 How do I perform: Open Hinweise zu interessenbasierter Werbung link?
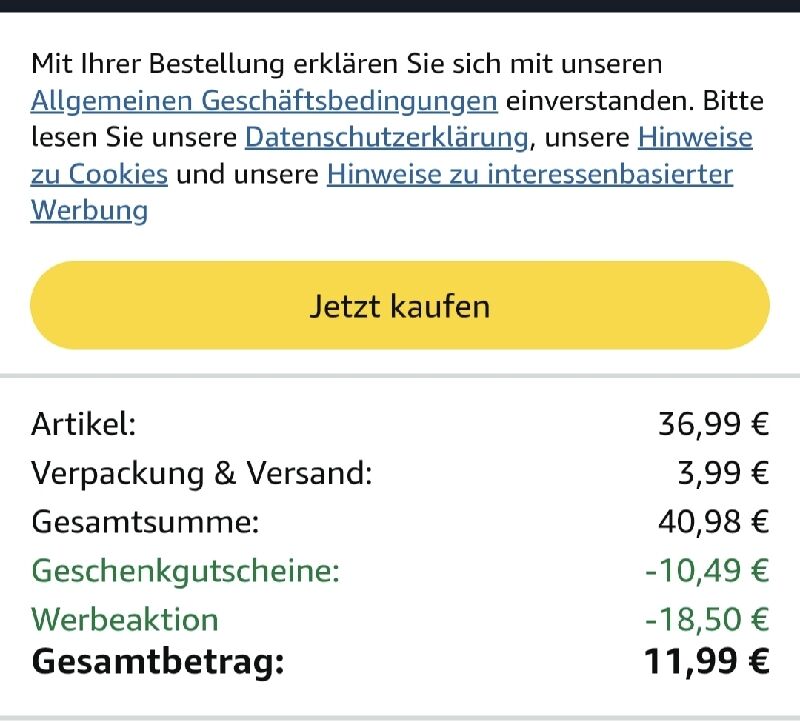(529, 174)
